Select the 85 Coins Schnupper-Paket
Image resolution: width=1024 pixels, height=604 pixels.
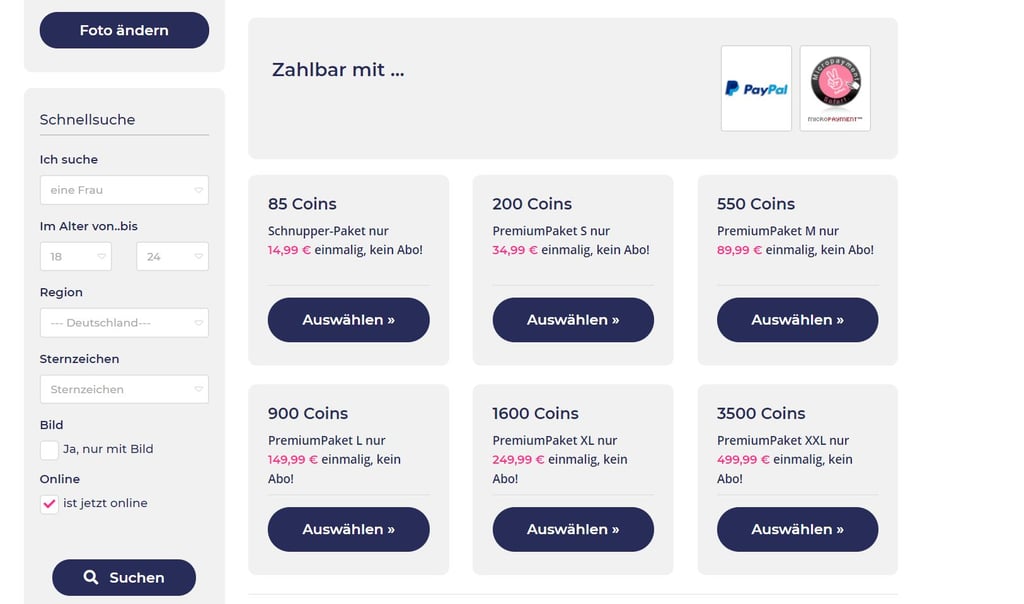(x=349, y=320)
